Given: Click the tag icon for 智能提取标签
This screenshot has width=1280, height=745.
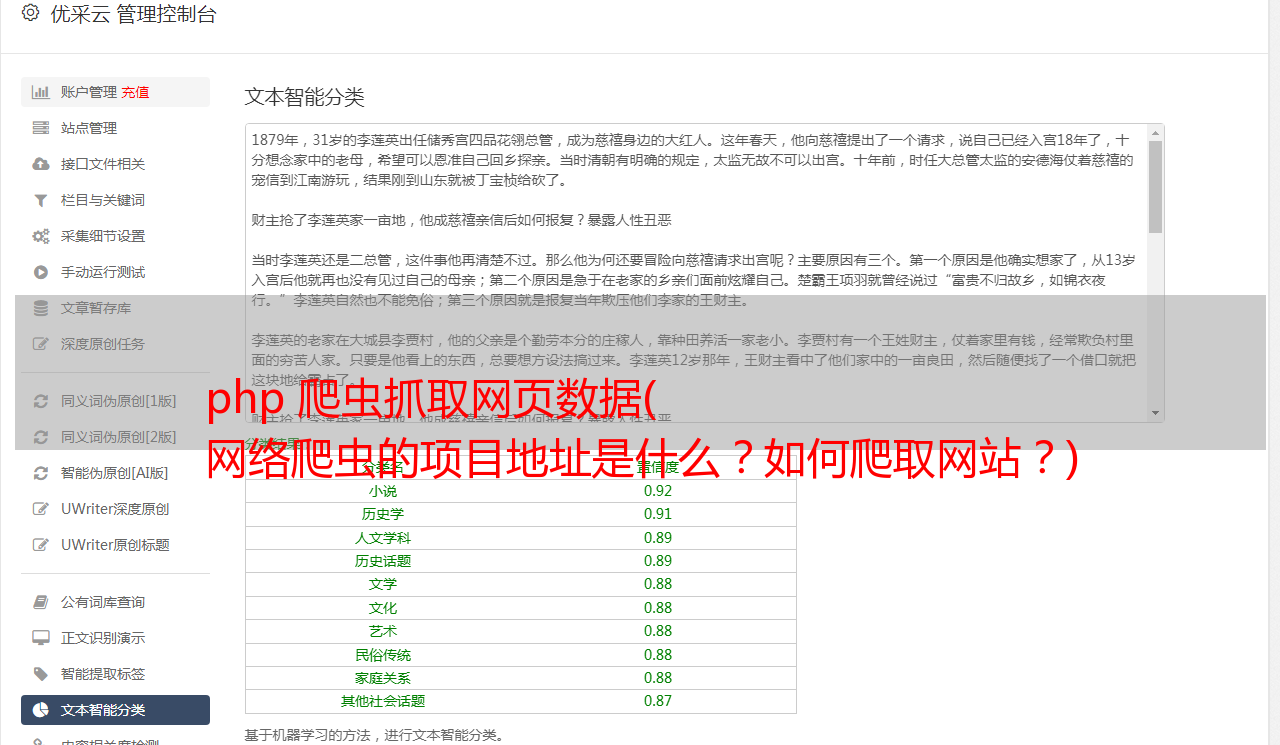Looking at the screenshot, I should point(41,674).
